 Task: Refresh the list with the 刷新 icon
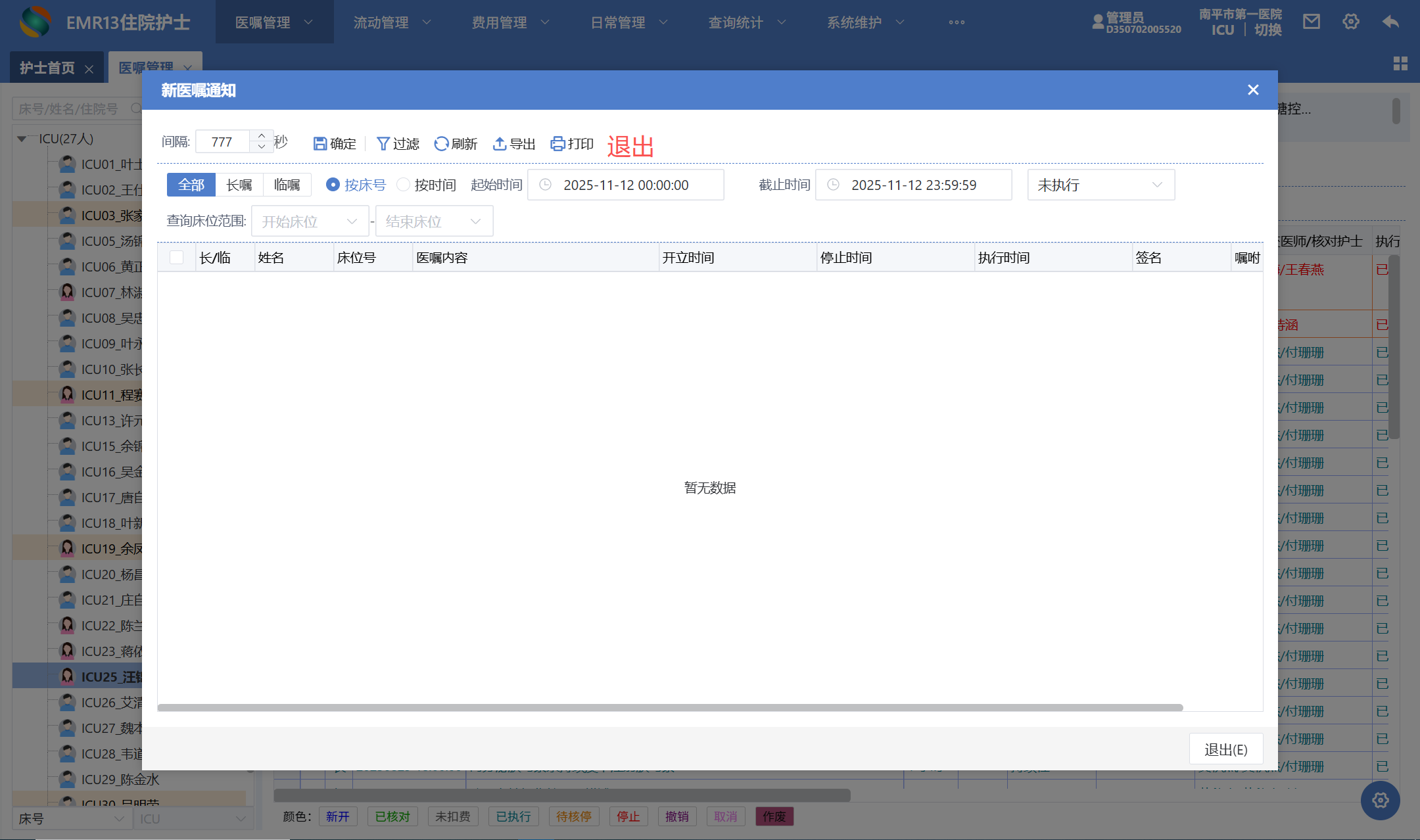click(441, 143)
